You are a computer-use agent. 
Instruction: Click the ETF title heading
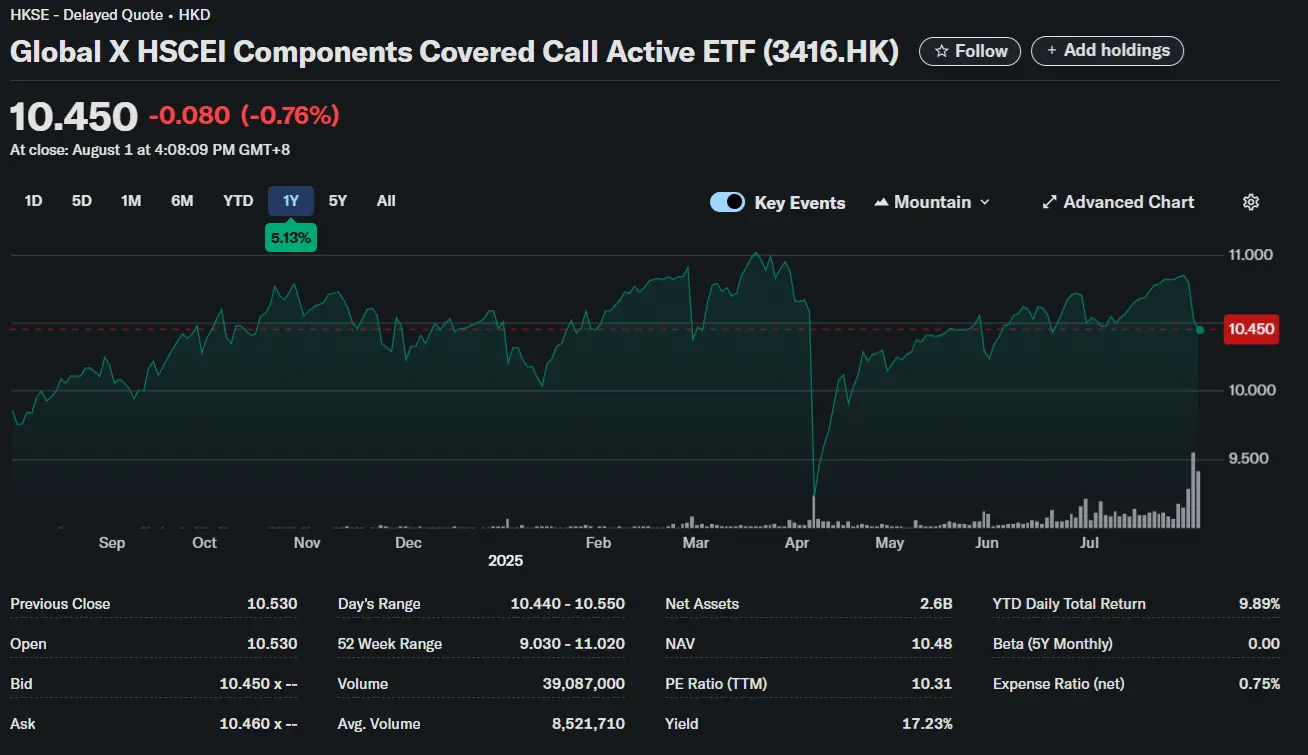point(454,52)
